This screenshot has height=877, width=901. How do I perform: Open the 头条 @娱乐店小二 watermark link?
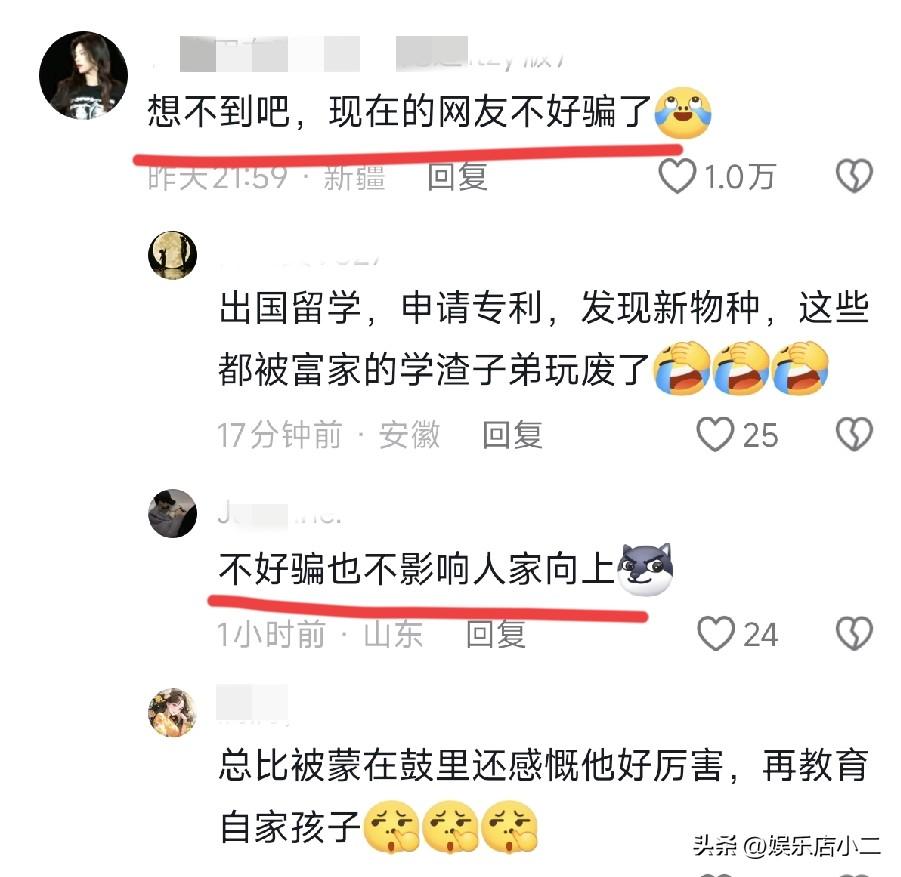(x=787, y=846)
